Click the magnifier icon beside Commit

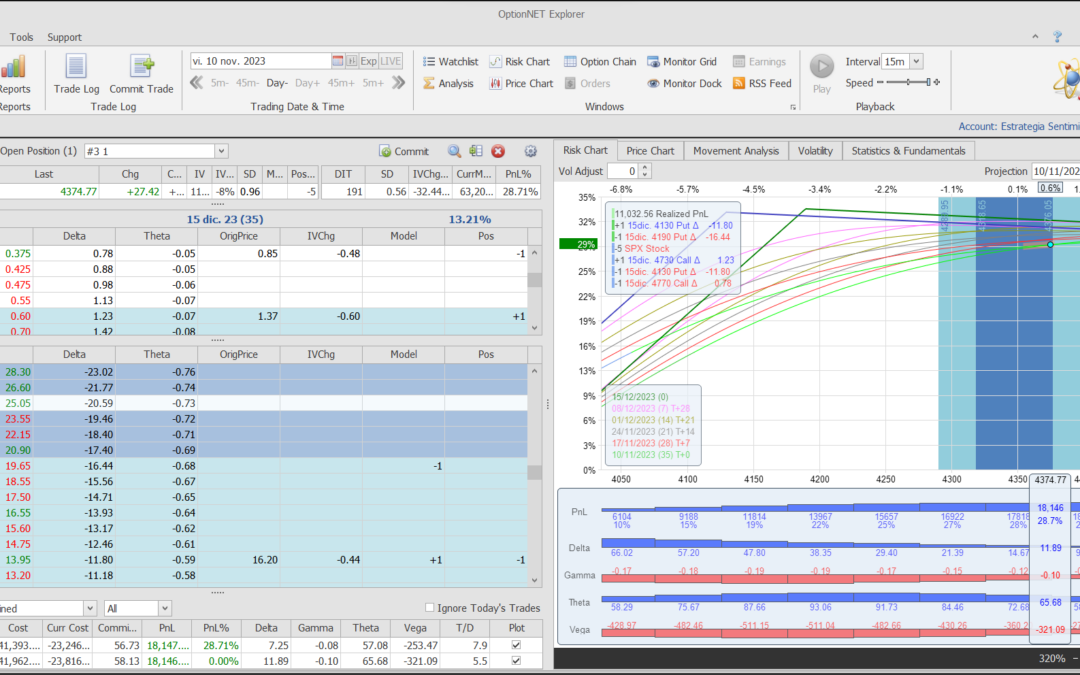click(454, 151)
